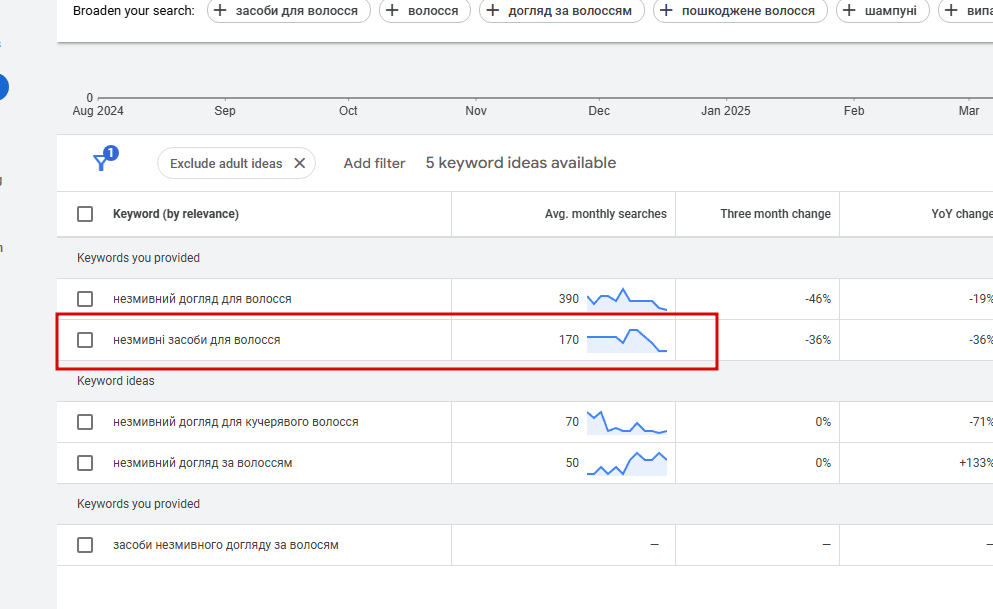Add 'волосся' suggestion chip

(x=425, y=10)
